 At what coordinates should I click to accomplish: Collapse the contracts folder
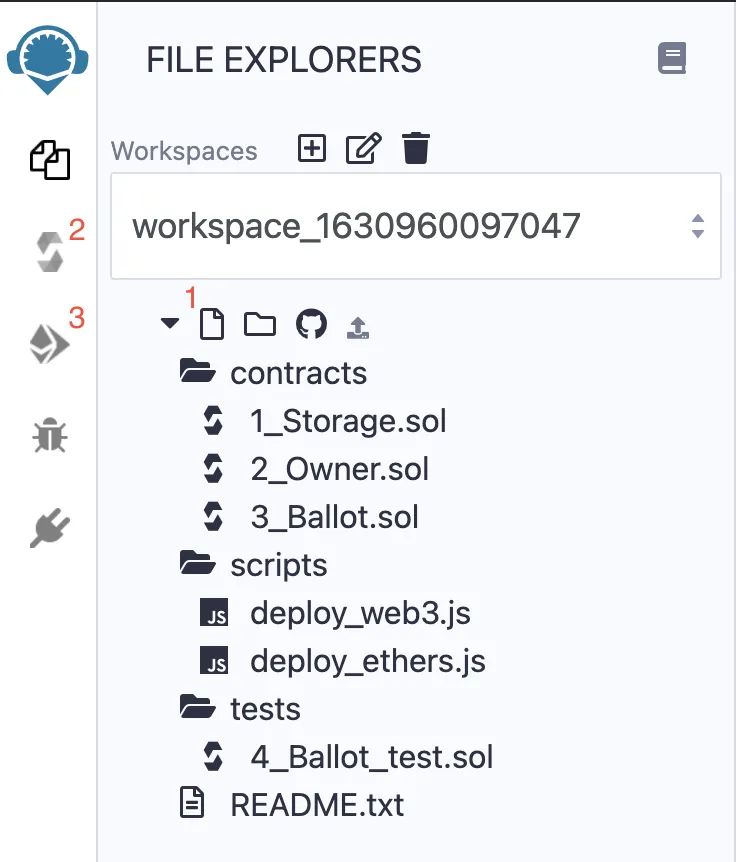(273, 373)
